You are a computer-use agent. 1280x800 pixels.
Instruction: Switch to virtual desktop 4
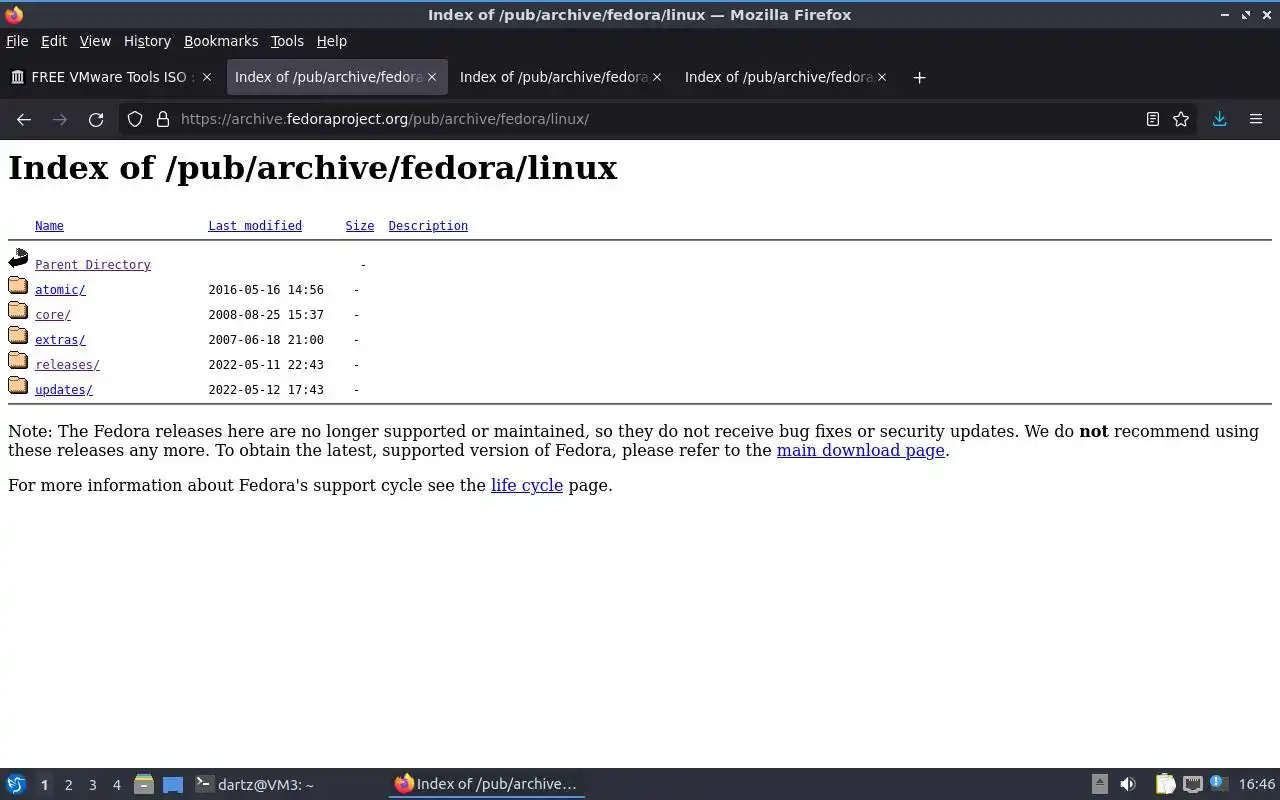point(116,785)
